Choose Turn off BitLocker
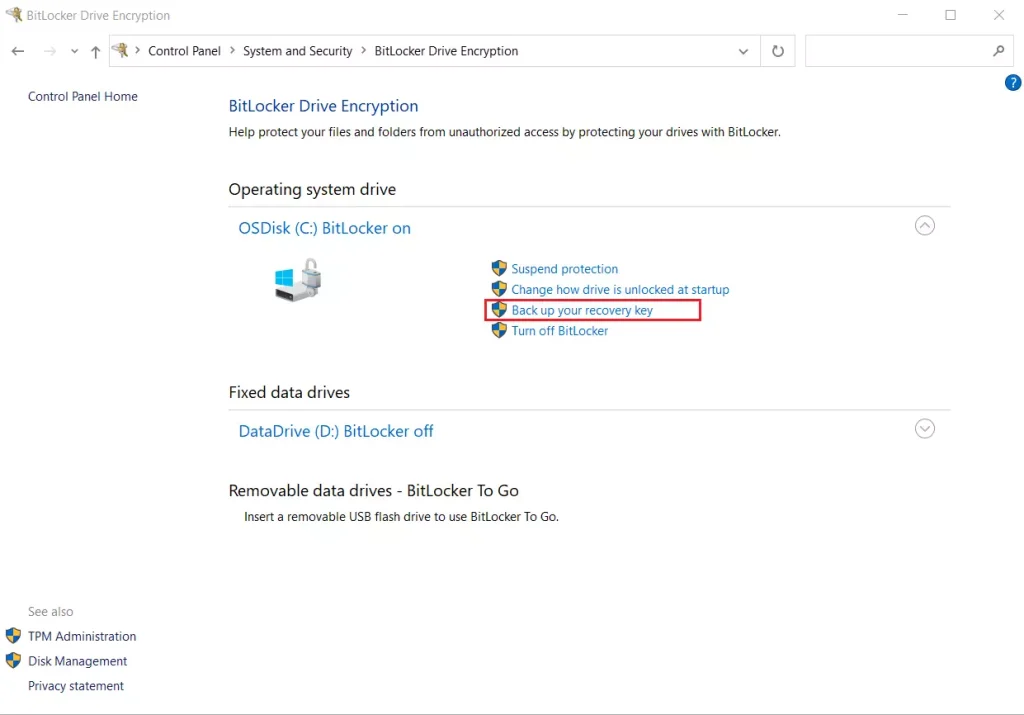 click(x=560, y=331)
